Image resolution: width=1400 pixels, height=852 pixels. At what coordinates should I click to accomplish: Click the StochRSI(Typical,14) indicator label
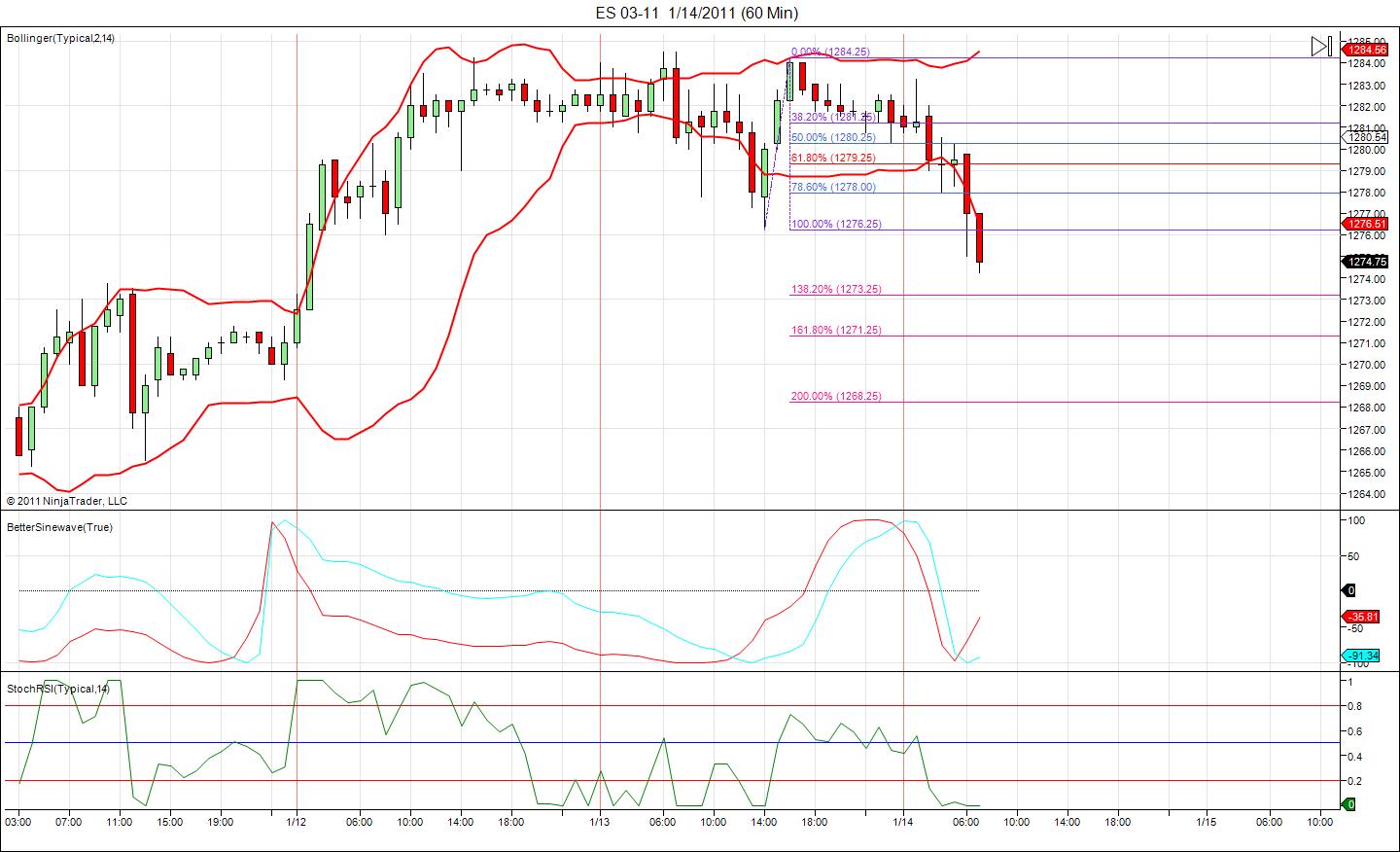pos(58,689)
